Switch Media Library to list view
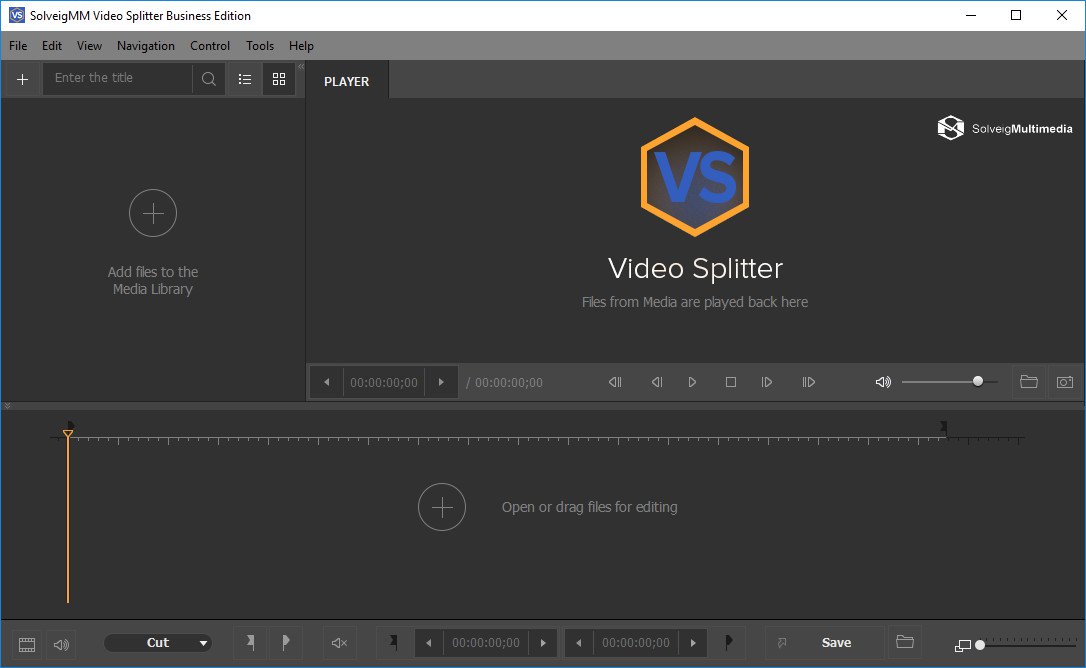This screenshot has height=668, width=1086. coord(245,79)
